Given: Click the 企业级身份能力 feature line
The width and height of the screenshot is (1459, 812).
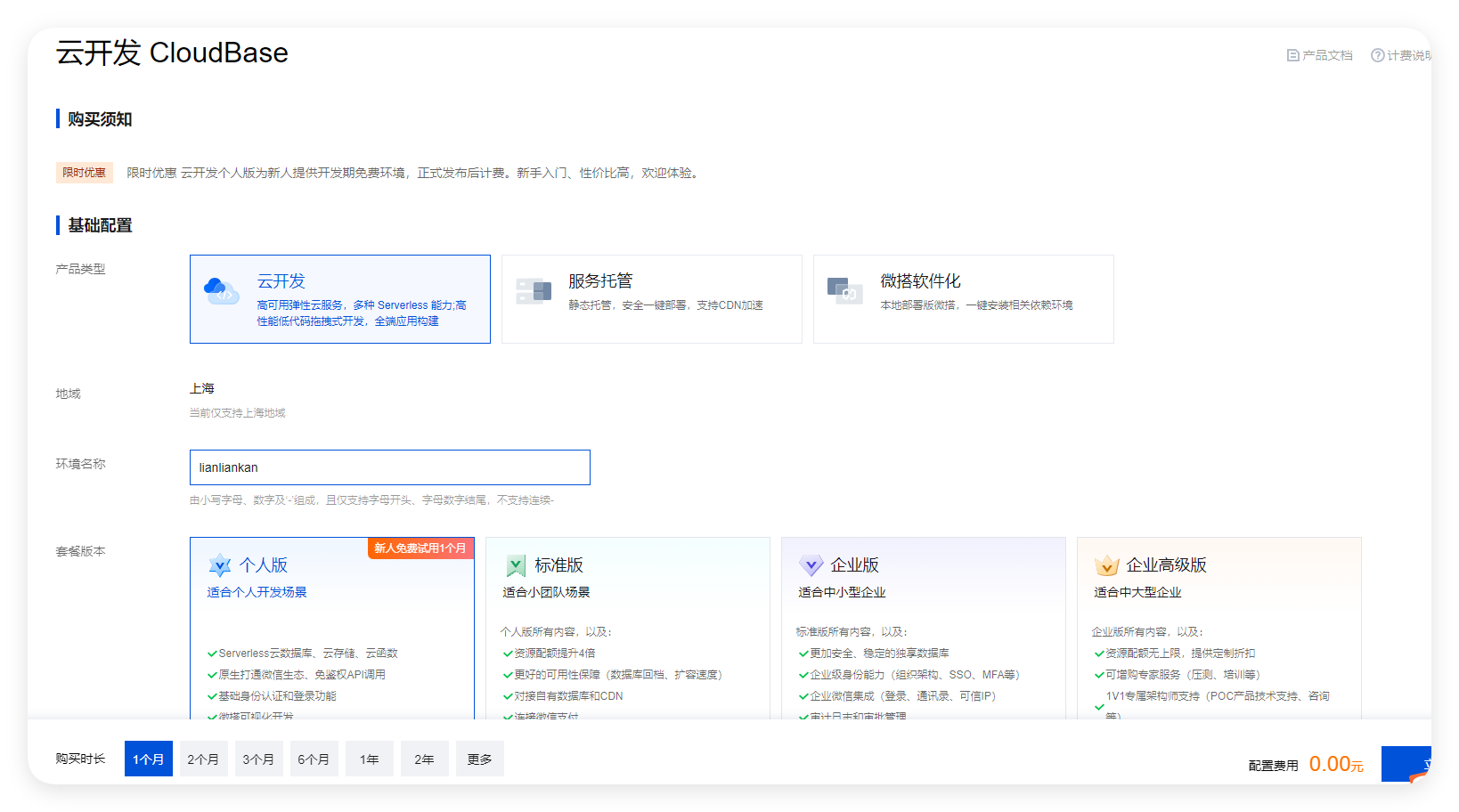Looking at the screenshot, I should (909, 675).
